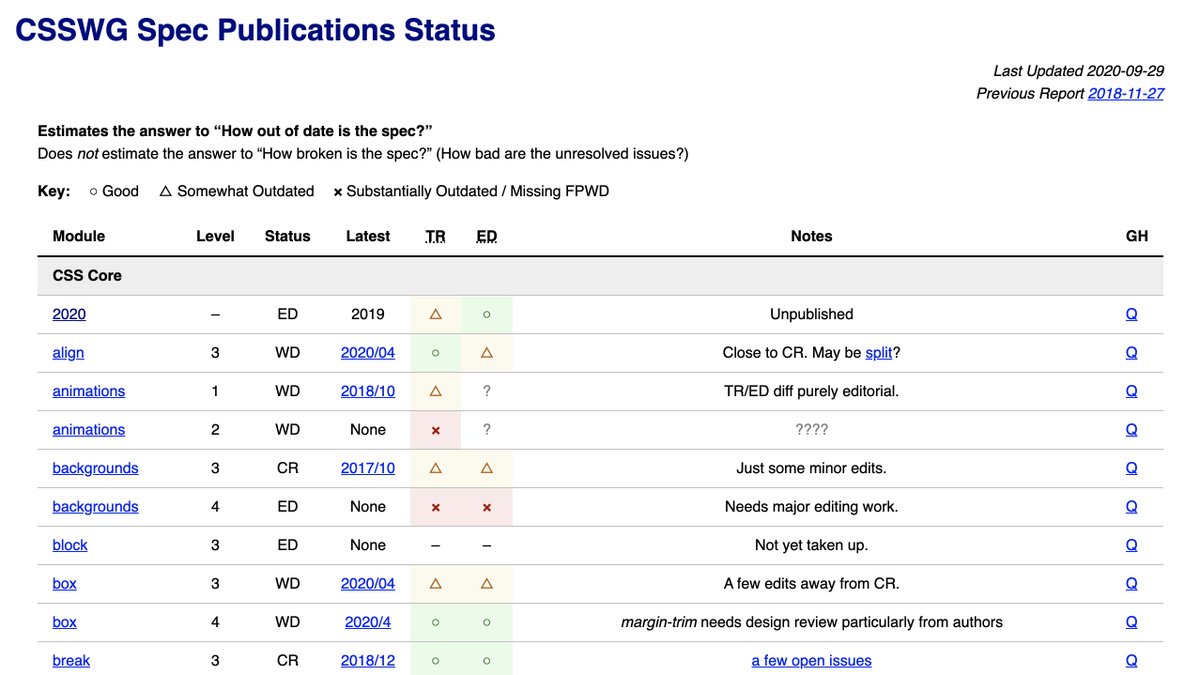
Task: Click the red X TR status for animations level 2
Action: [x=435, y=429]
